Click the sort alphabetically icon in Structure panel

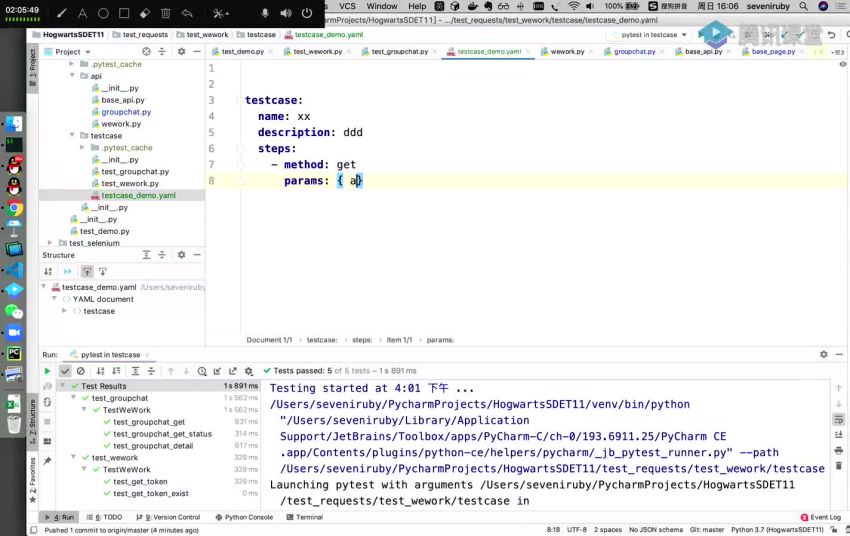[48, 272]
